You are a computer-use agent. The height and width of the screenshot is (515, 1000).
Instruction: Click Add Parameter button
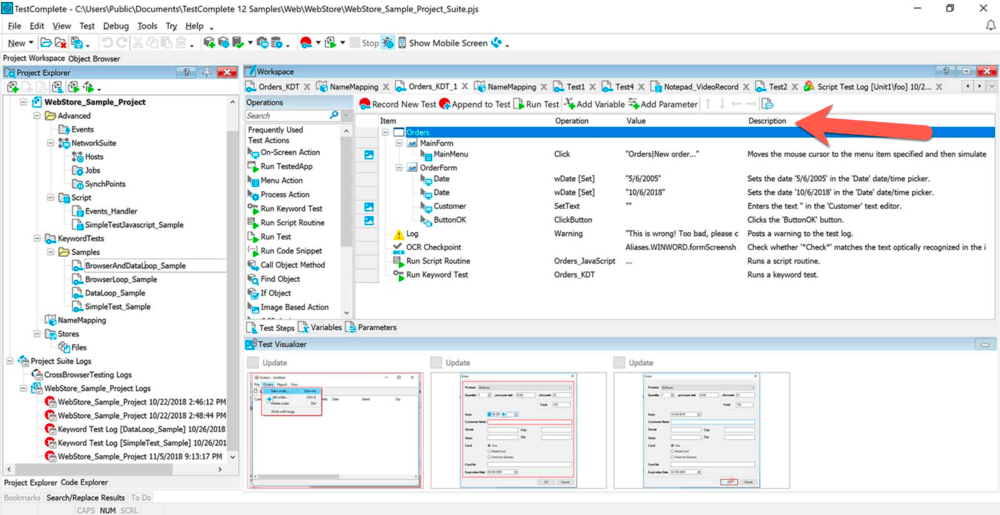coord(662,104)
